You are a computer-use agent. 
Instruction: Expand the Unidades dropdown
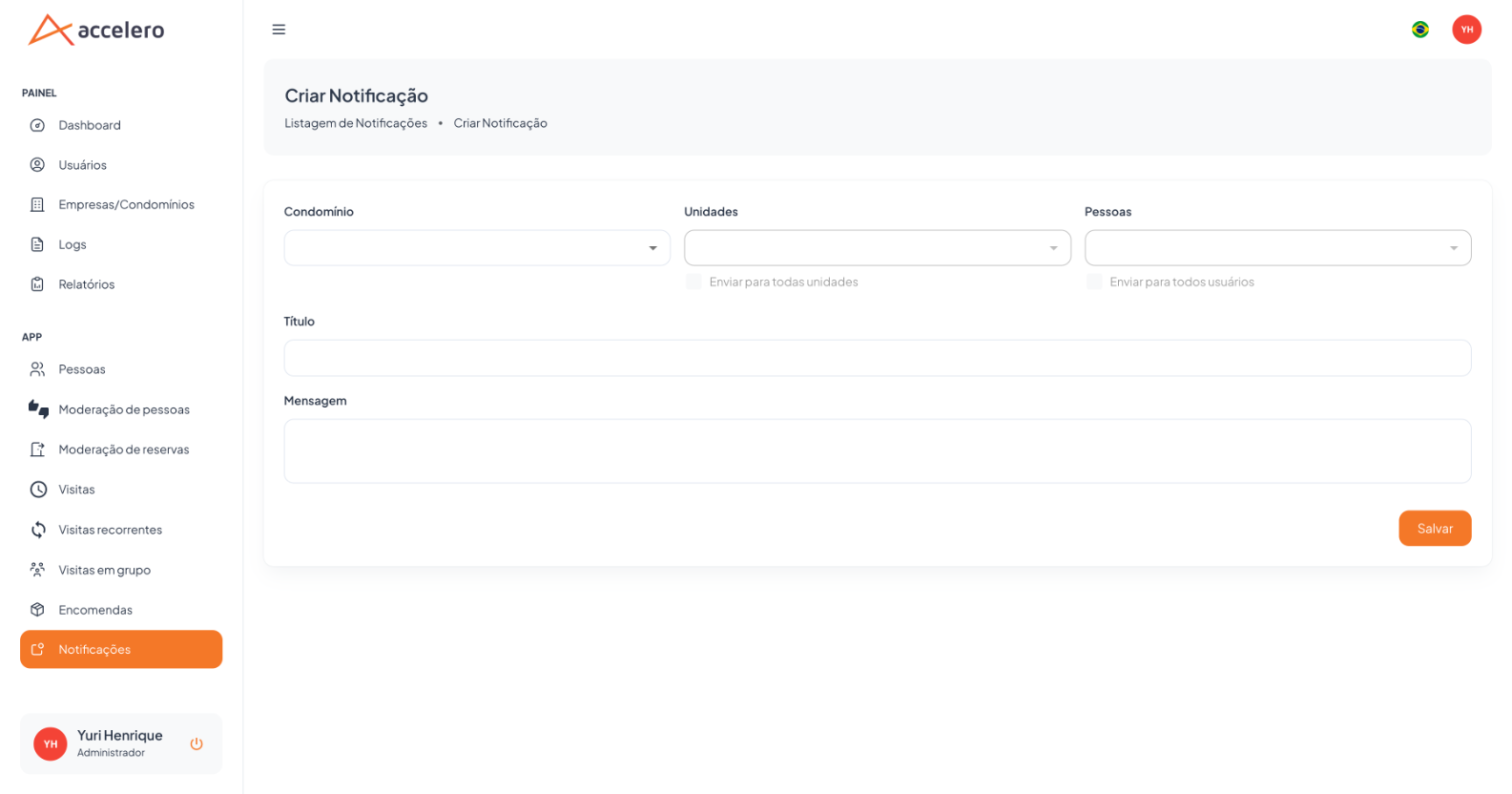[x=878, y=248]
